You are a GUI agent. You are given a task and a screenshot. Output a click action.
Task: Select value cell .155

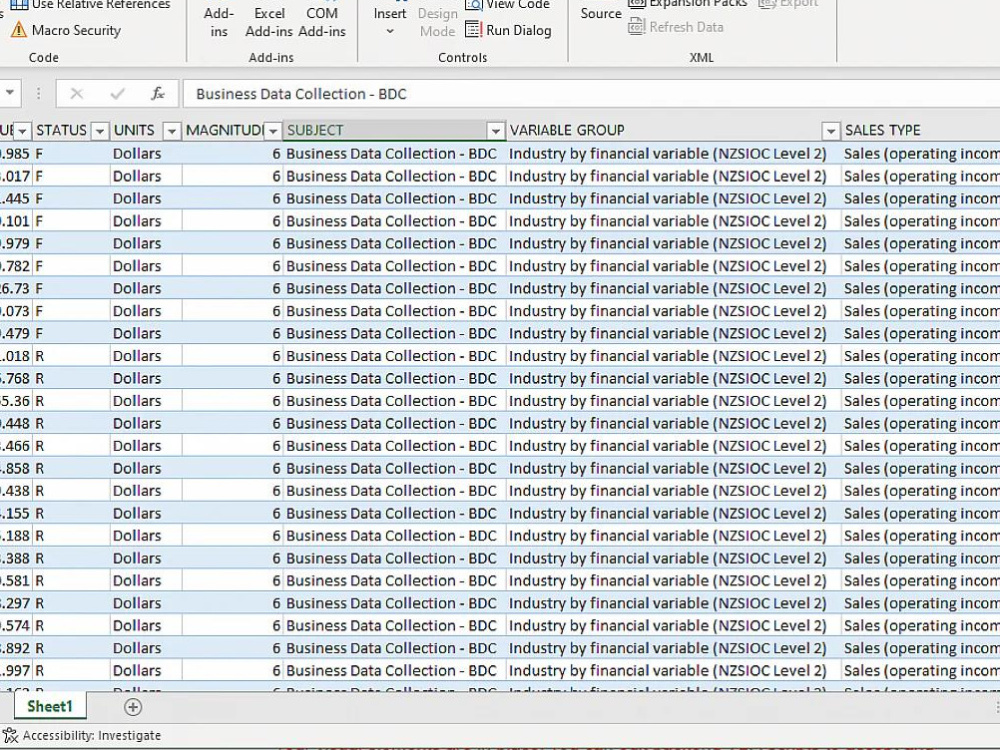pos(16,513)
